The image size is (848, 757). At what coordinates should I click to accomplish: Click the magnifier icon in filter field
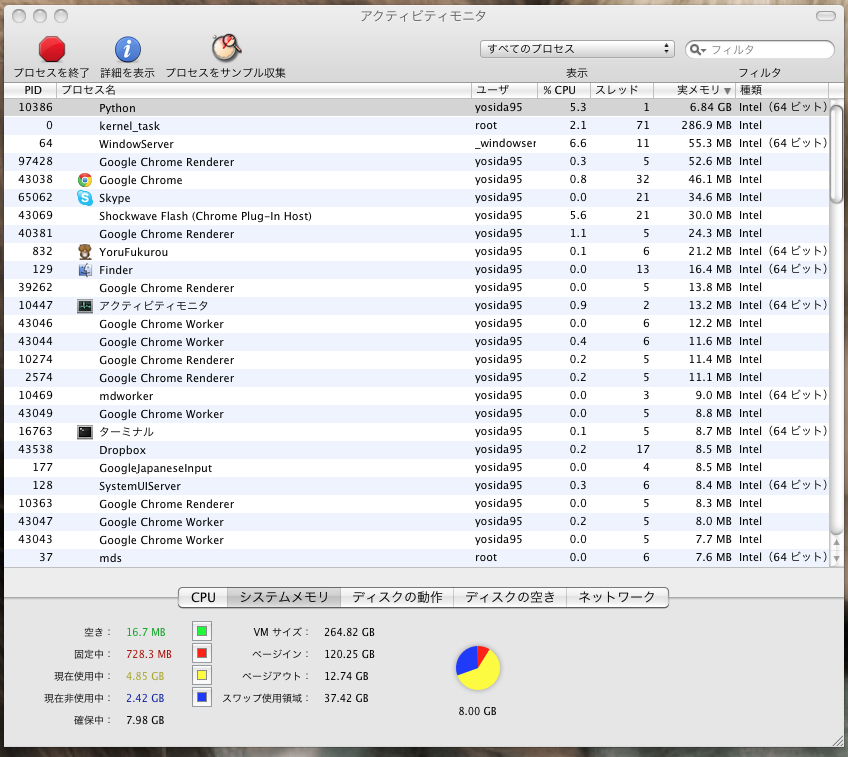(x=698, y=49)
